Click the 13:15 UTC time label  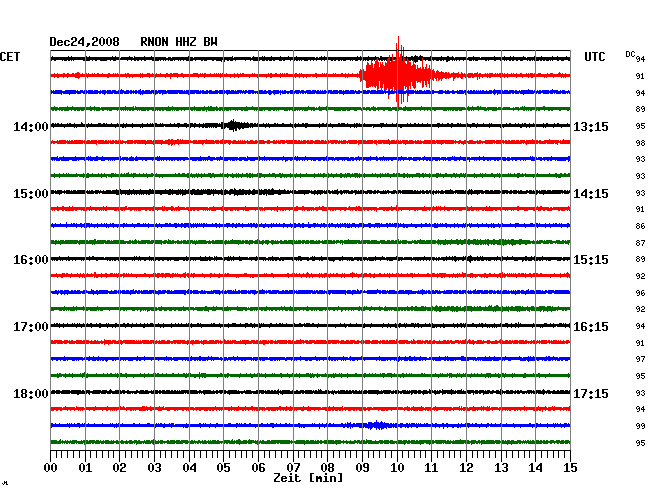[591, 126]
